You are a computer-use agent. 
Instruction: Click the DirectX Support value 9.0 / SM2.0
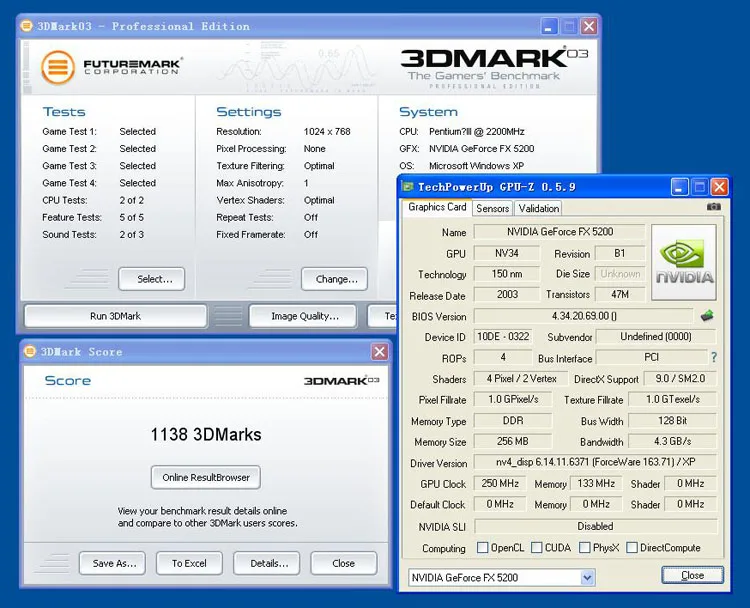click(x=680, y=378)
